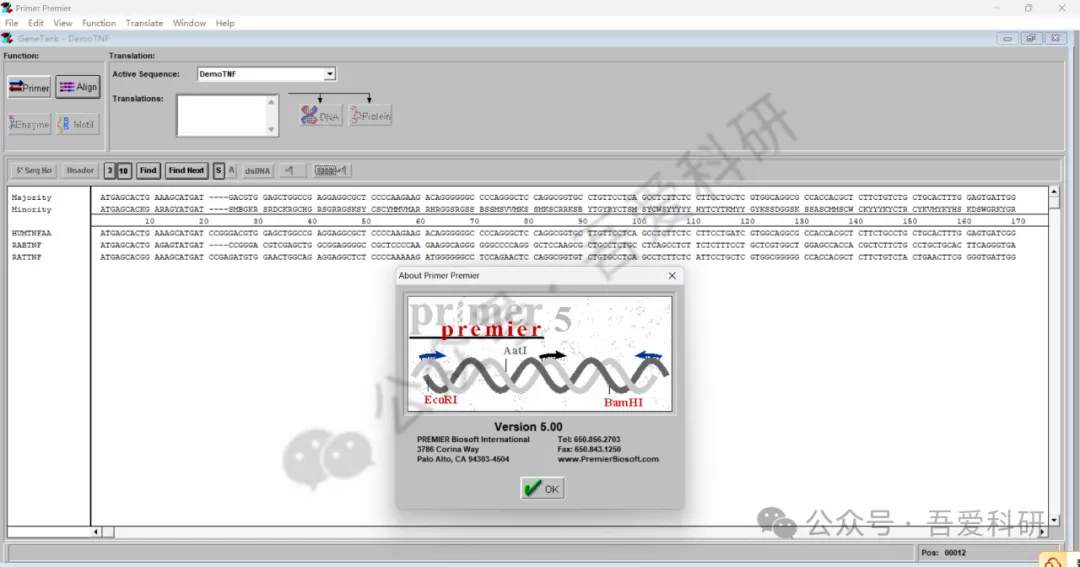This screenshot has width=1080, height=567.
Task: Click the www.PremierBiosoft.com address
Action: (x=608, y=459)
